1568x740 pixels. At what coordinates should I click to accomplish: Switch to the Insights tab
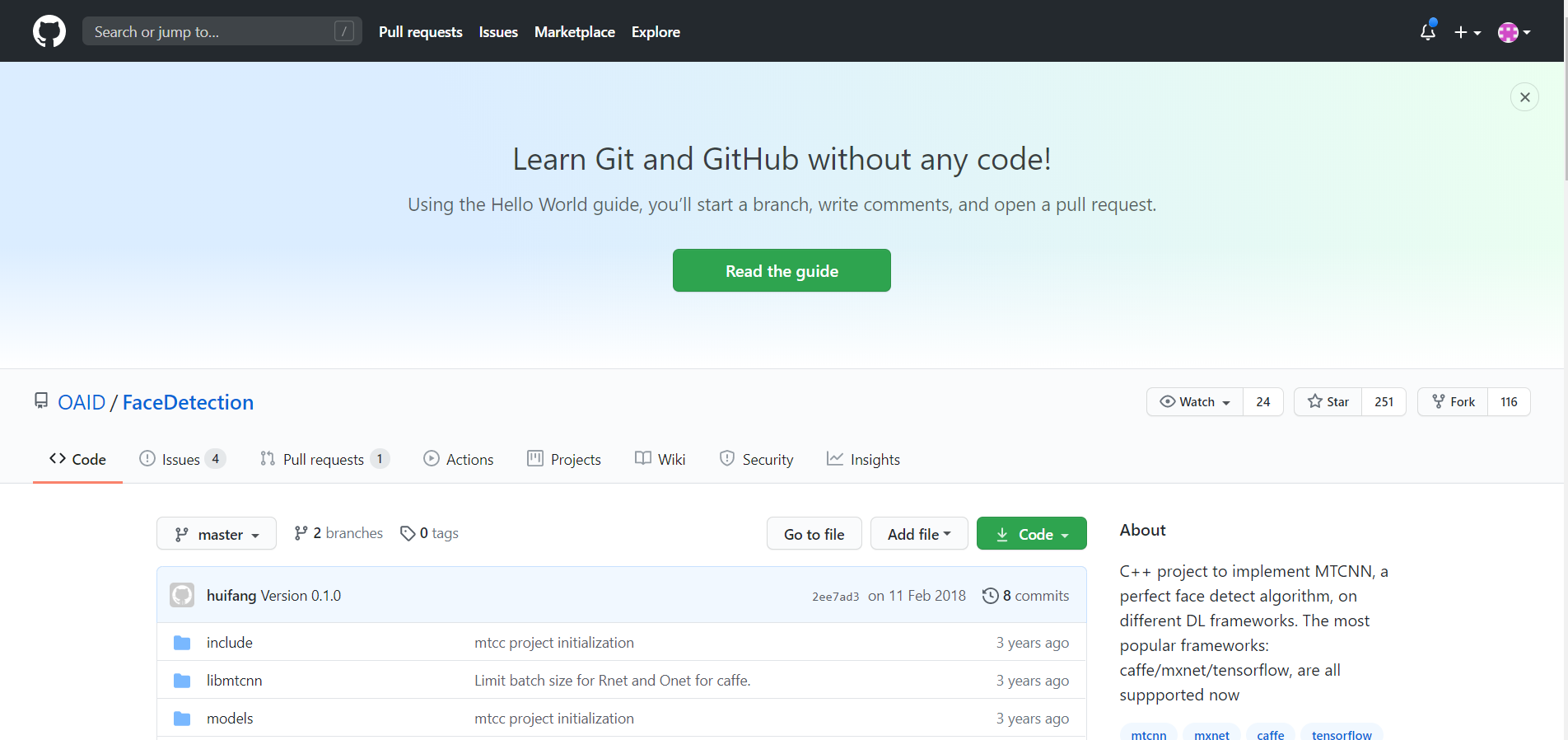coord(863,459)
